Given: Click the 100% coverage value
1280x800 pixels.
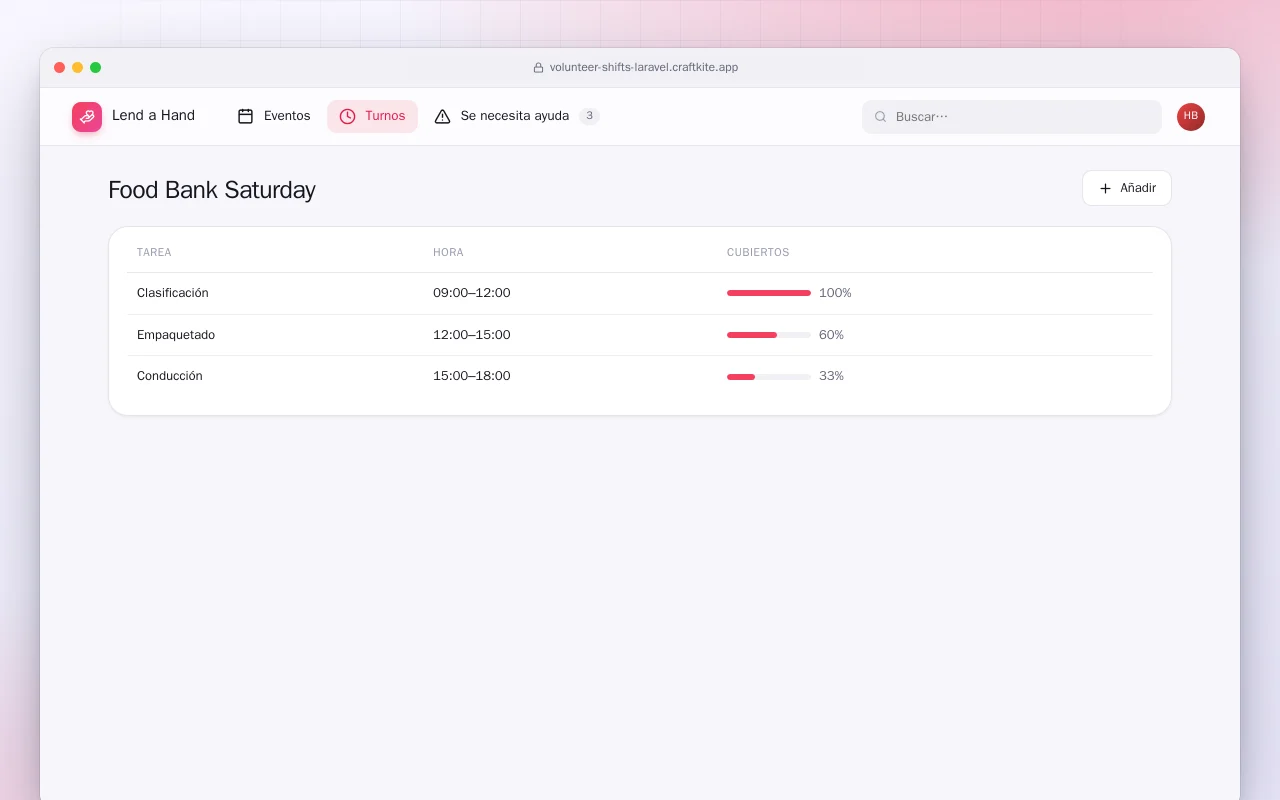Looking at the screenshot, I should tap(835, 293).
